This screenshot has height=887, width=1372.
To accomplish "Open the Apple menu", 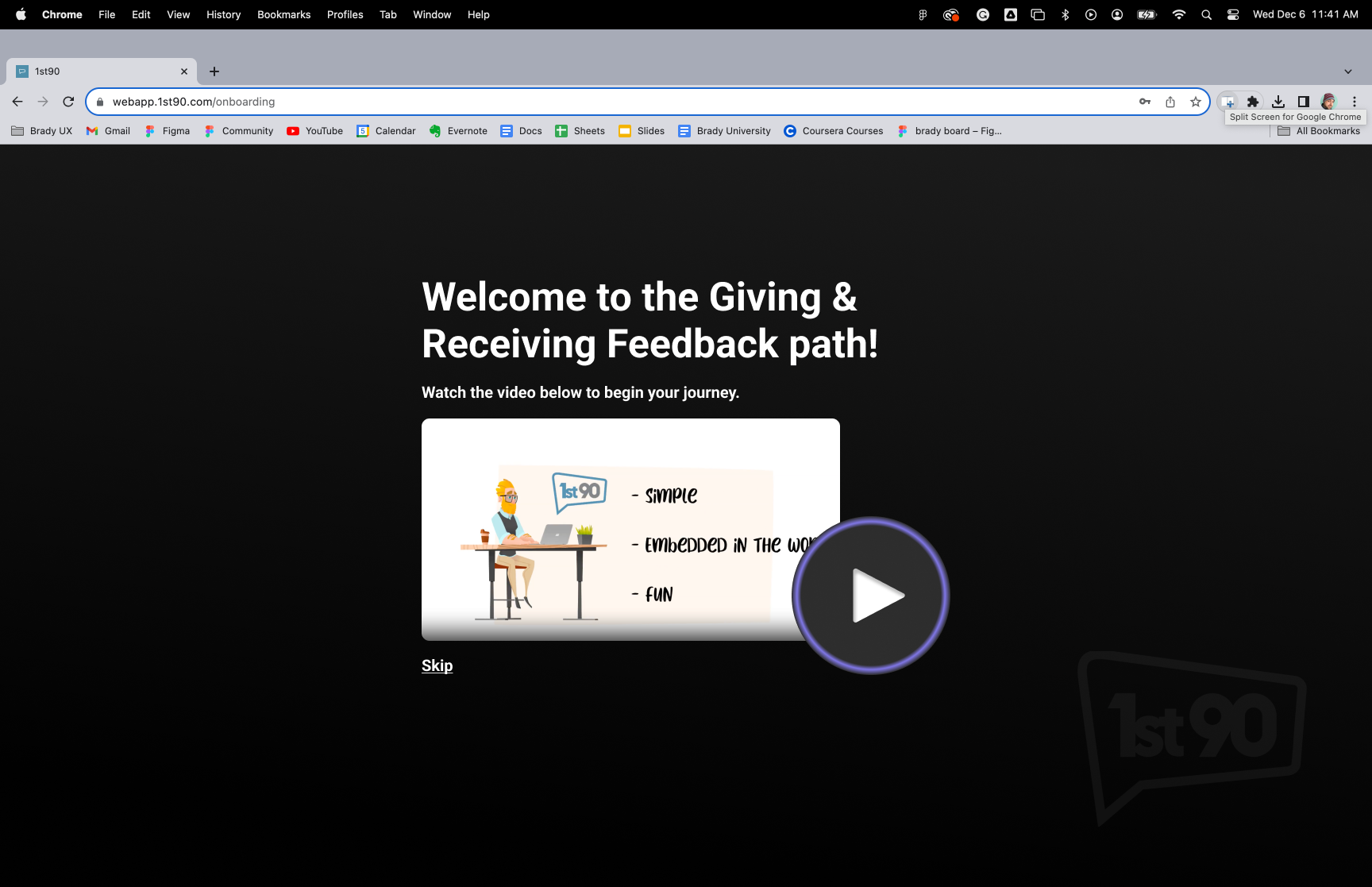I will click(21, 14).
